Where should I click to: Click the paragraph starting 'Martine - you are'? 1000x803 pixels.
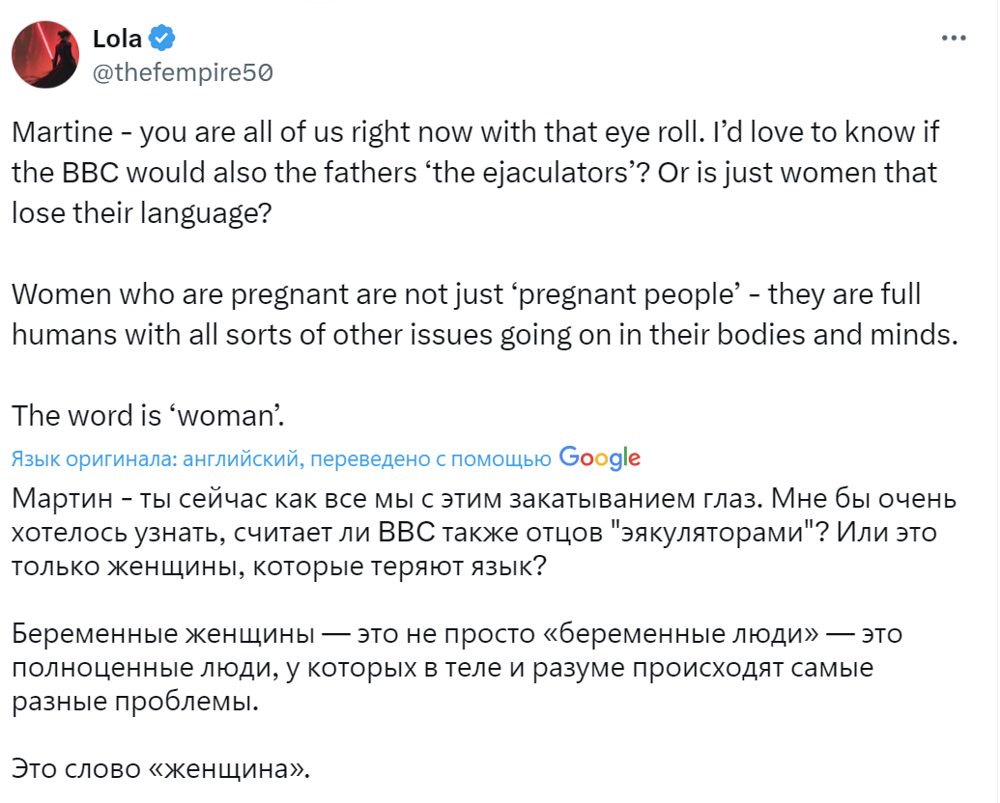(x=475, y=173)
